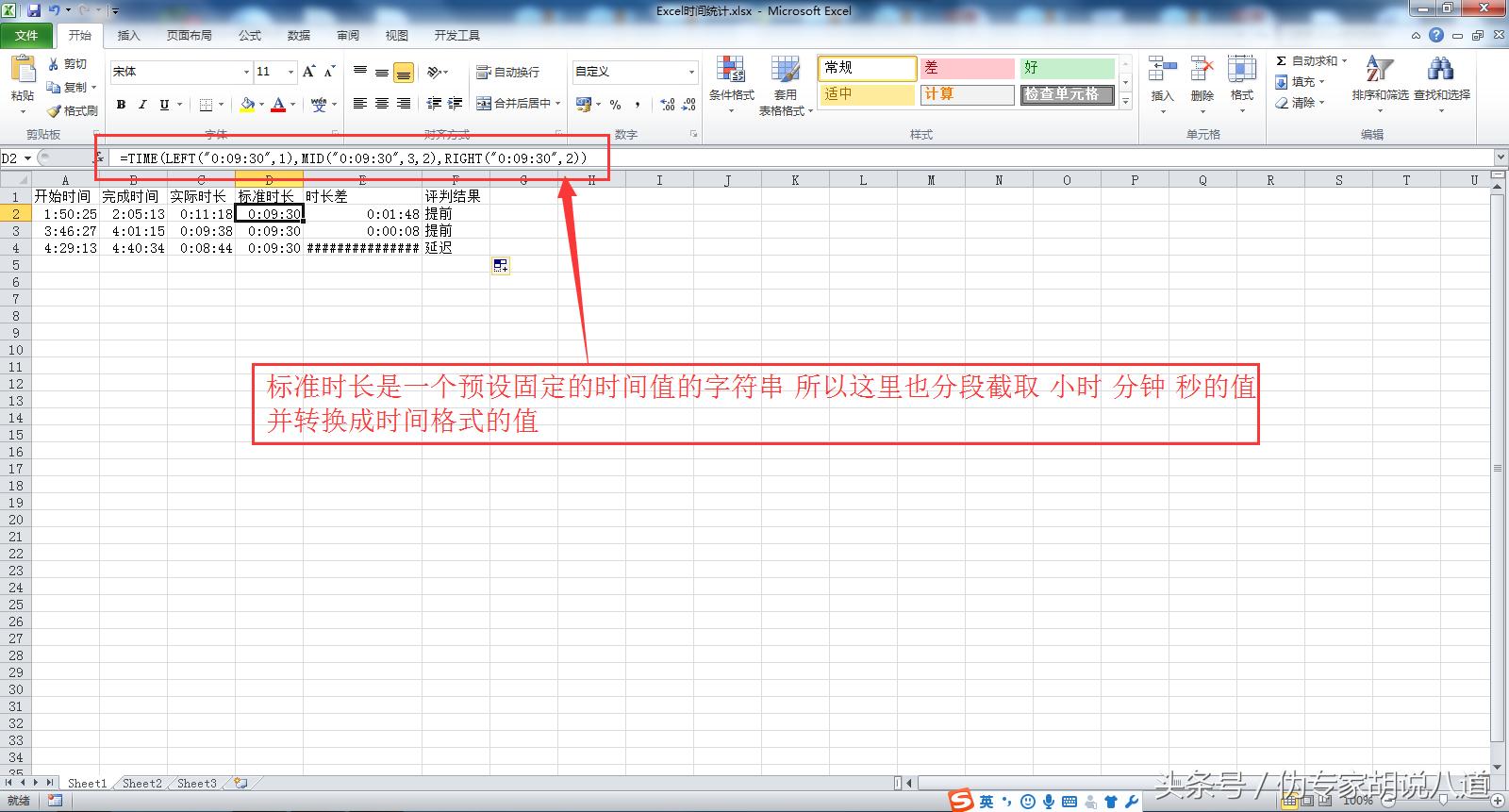This screenshot has height=812, width=1509.
Task: Increase font size with the grow font icon
Action: click(308, 72)
